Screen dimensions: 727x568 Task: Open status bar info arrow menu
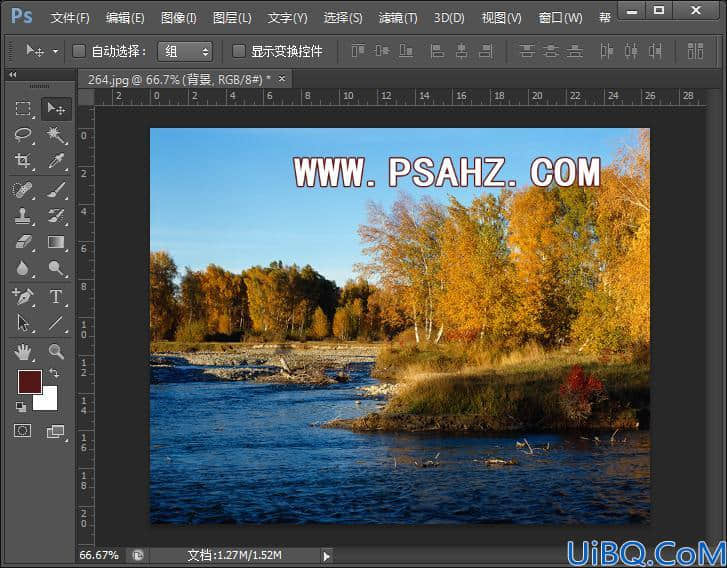click(326, 556)
